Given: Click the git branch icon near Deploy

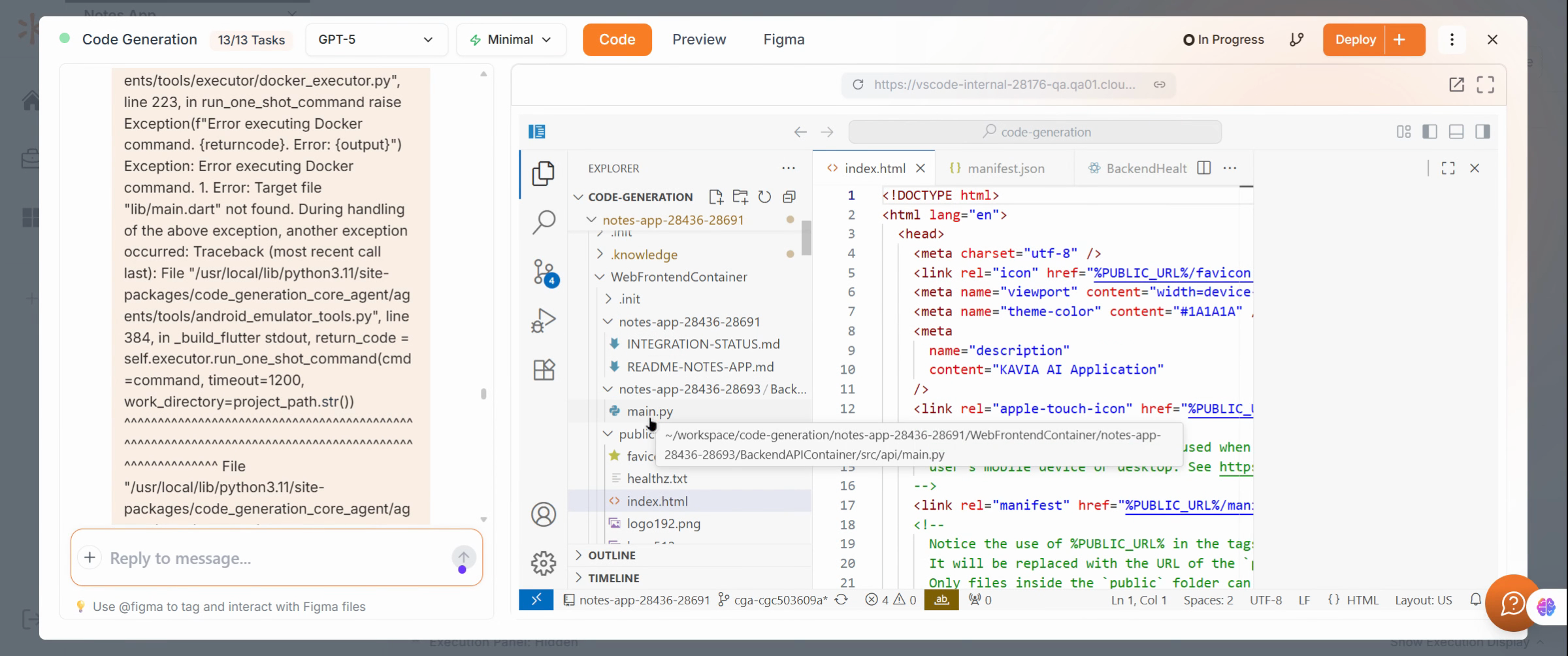Looking at the screenshot, I should pyautogui.click(x=1296, y=40).
